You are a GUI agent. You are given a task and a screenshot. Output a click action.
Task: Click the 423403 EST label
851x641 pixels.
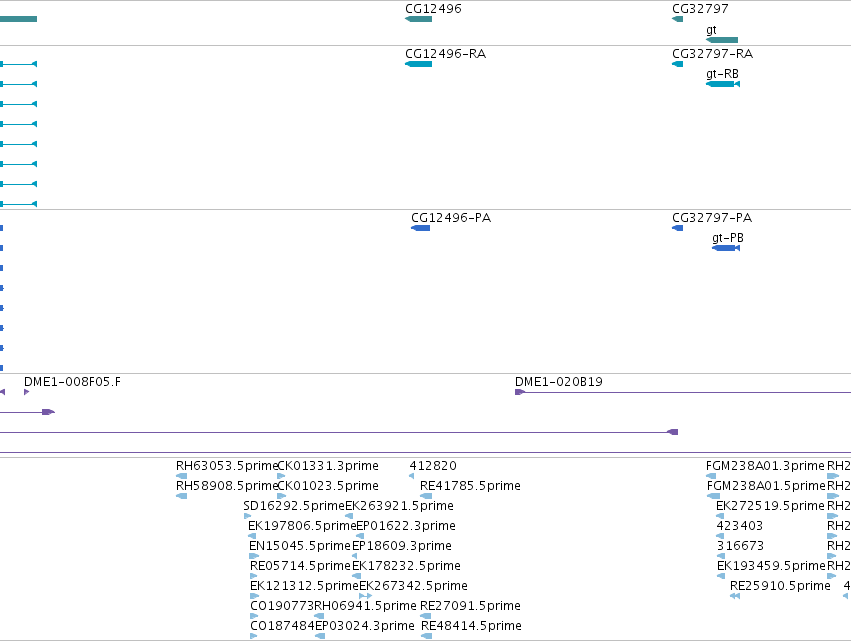click(x=740, y=526)
